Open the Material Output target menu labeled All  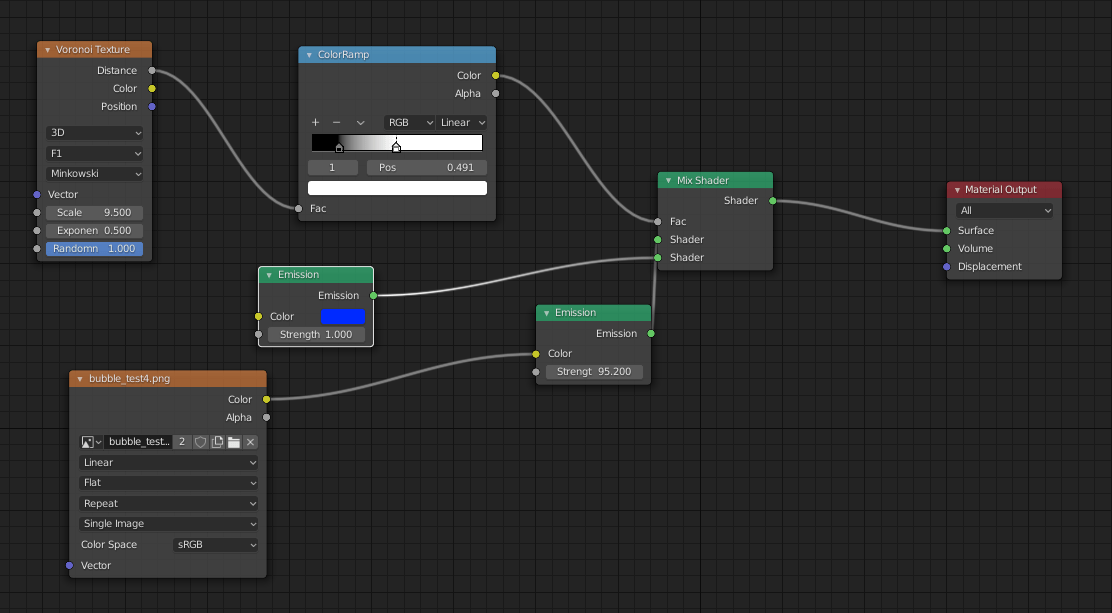point(1004,210)
